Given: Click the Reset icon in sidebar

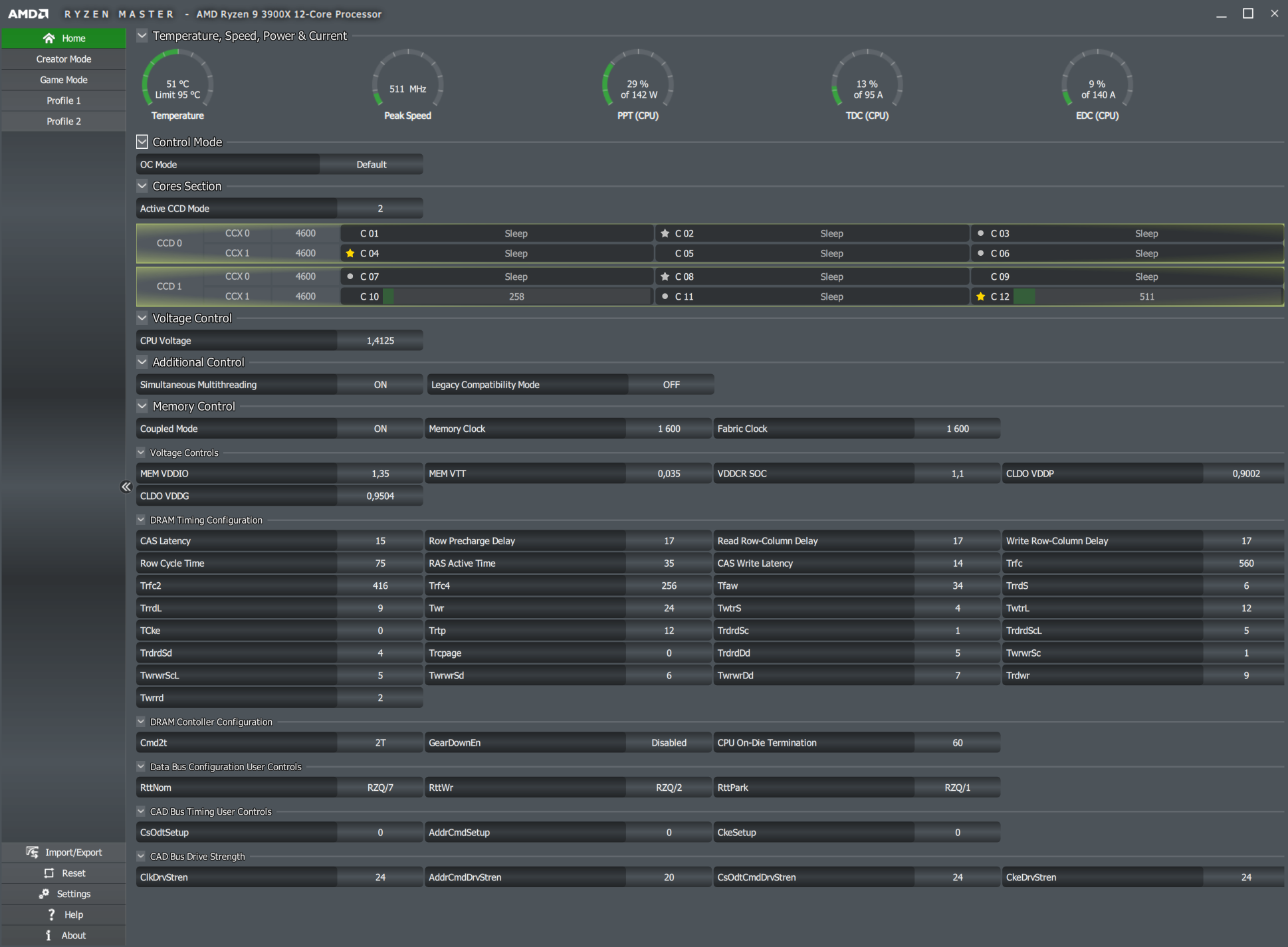Looking at the screenshot, I should 49,873.
